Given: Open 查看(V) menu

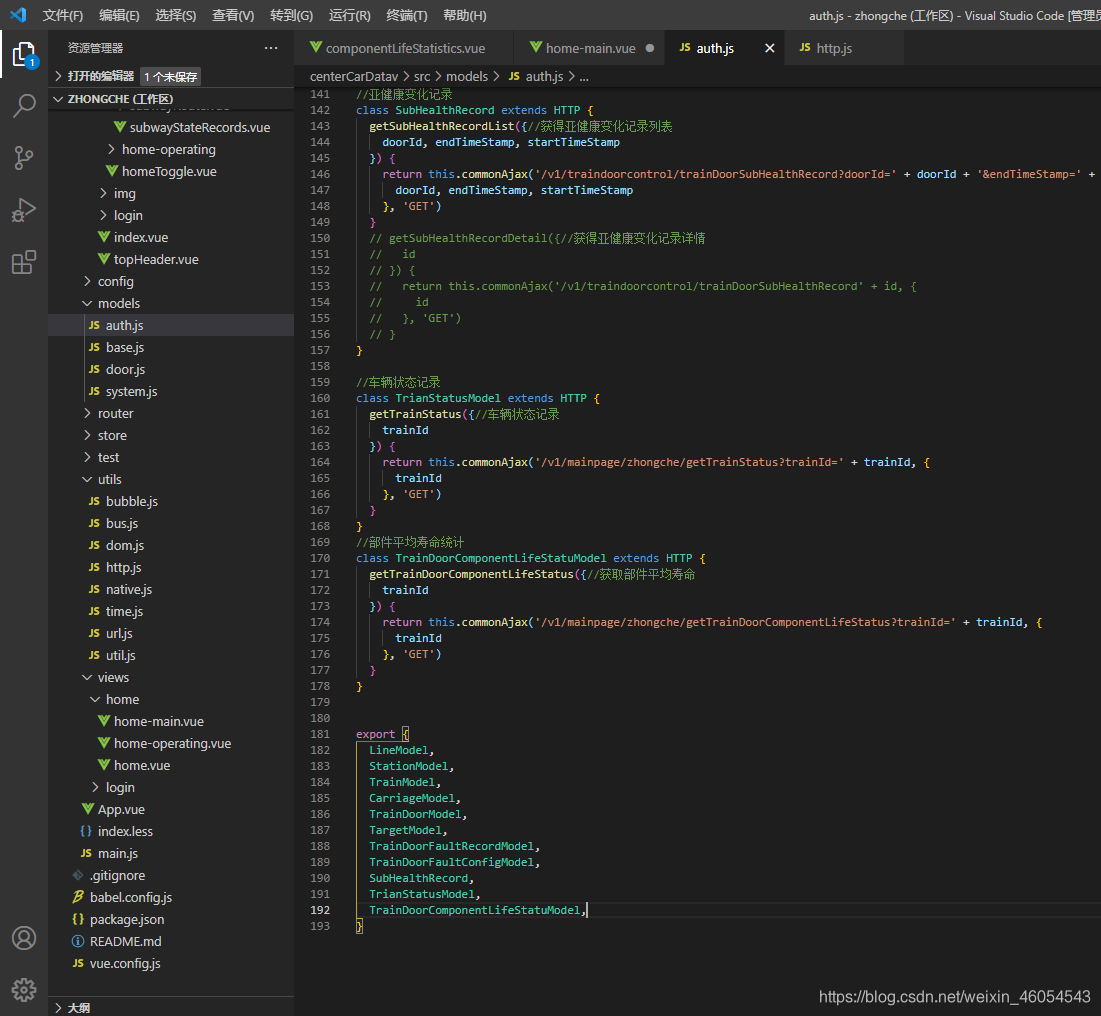Looking at the screenshot, I should click(x=233, y=15).
